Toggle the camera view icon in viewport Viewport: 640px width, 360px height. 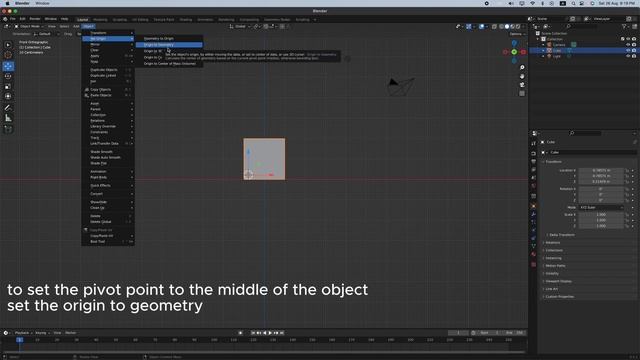click(x=522, y=85)
